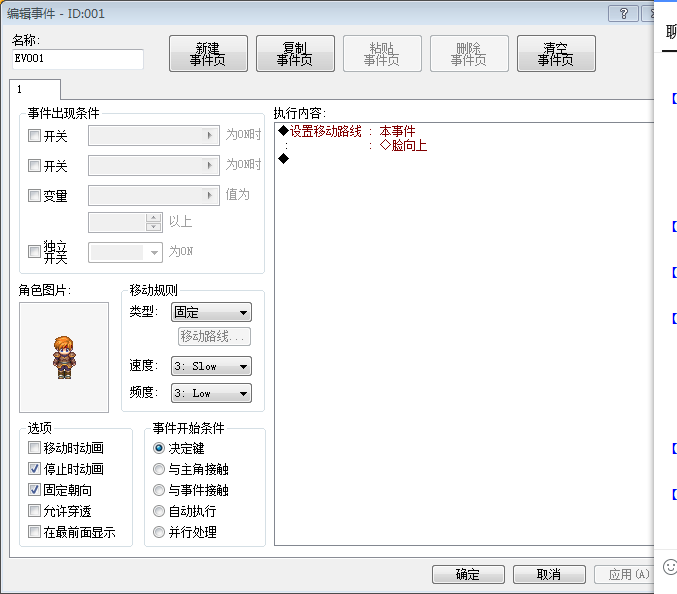Click the 应用(A) button
This screenshot has height=594, width=677.
click(x=624, y=575)
